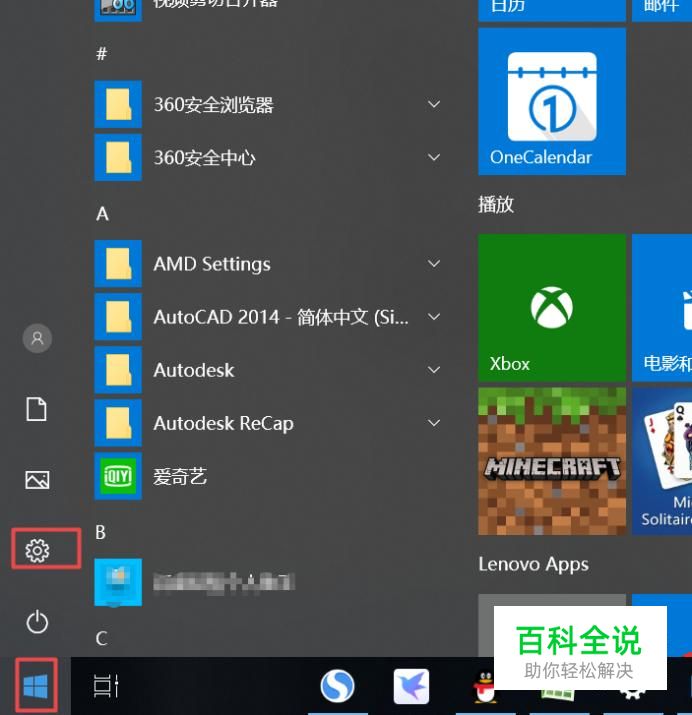The image size is (692, 715).
Task: Open the Minecraft tile
Action: (552, 461)
